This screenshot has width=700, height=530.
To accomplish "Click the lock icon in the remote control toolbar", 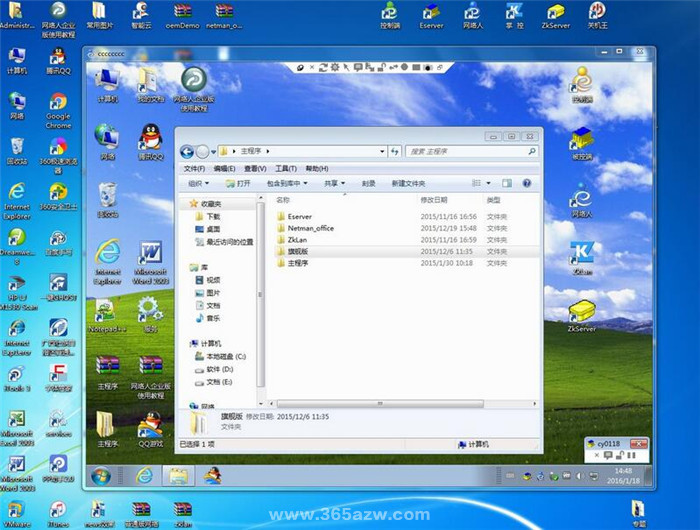I will 381,67.
